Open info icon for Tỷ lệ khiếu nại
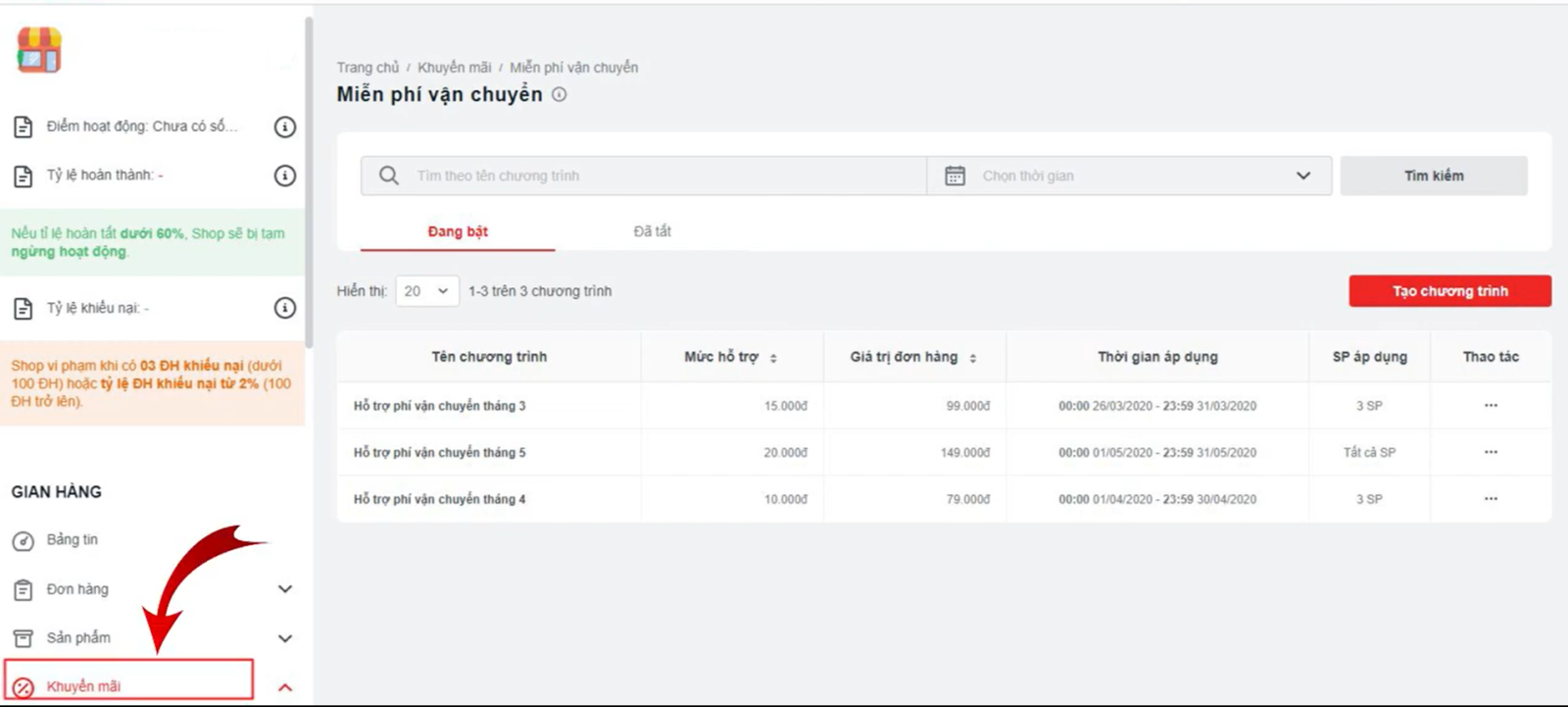This screenshot has height=707, width=1568. tap(284, 308)
